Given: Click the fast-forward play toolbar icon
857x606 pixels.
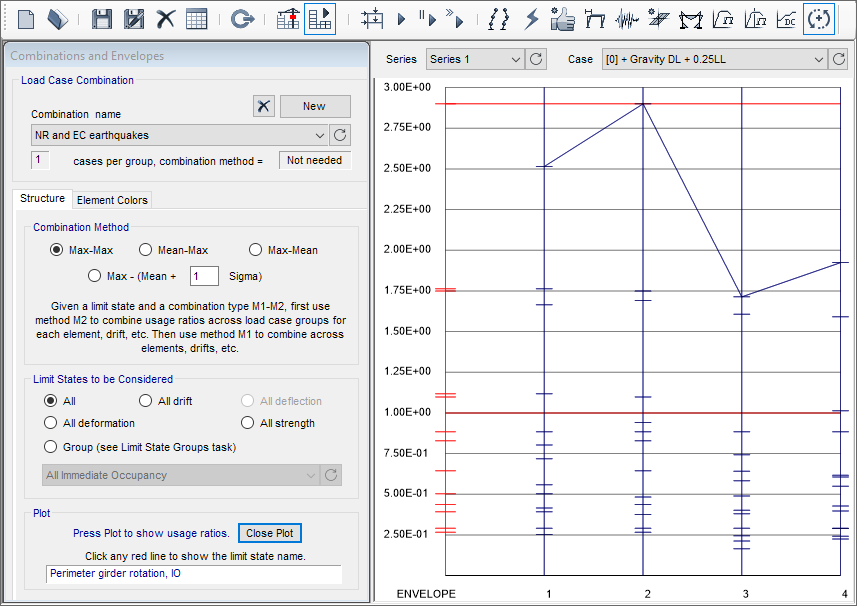Looking at the screenshot, I should pyautogui.click(x=456, y=19).
